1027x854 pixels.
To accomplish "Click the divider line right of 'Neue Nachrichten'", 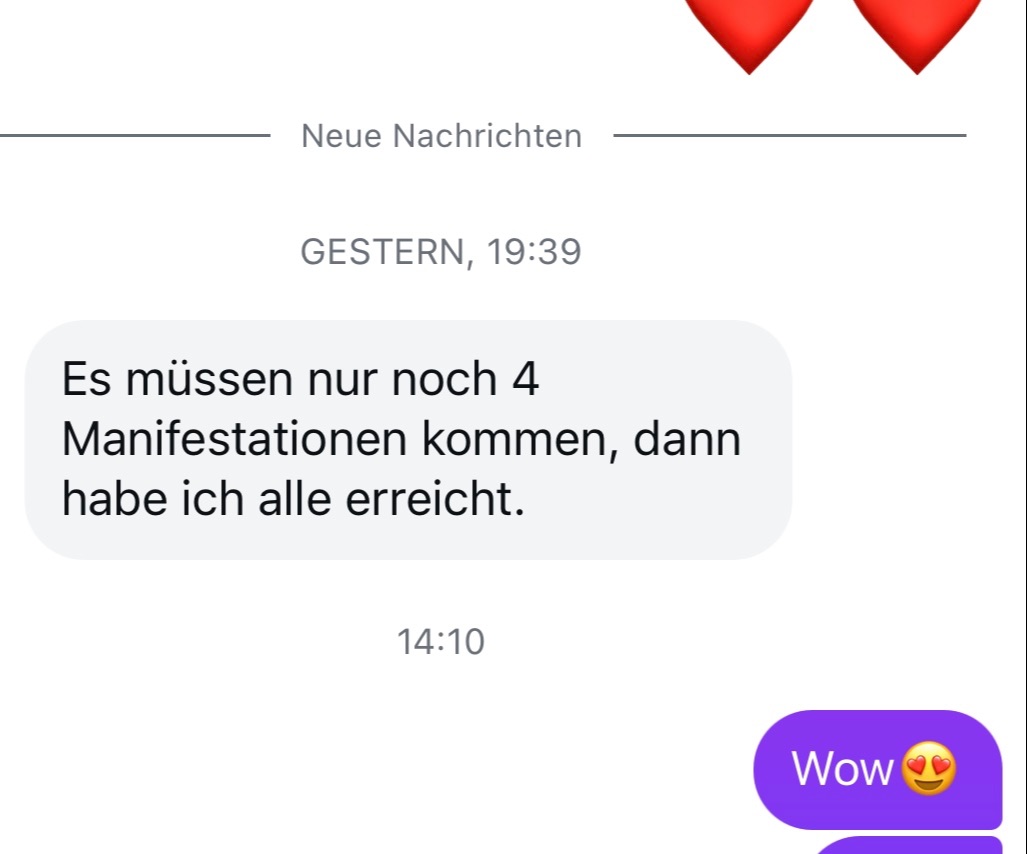I will [790, 136].
